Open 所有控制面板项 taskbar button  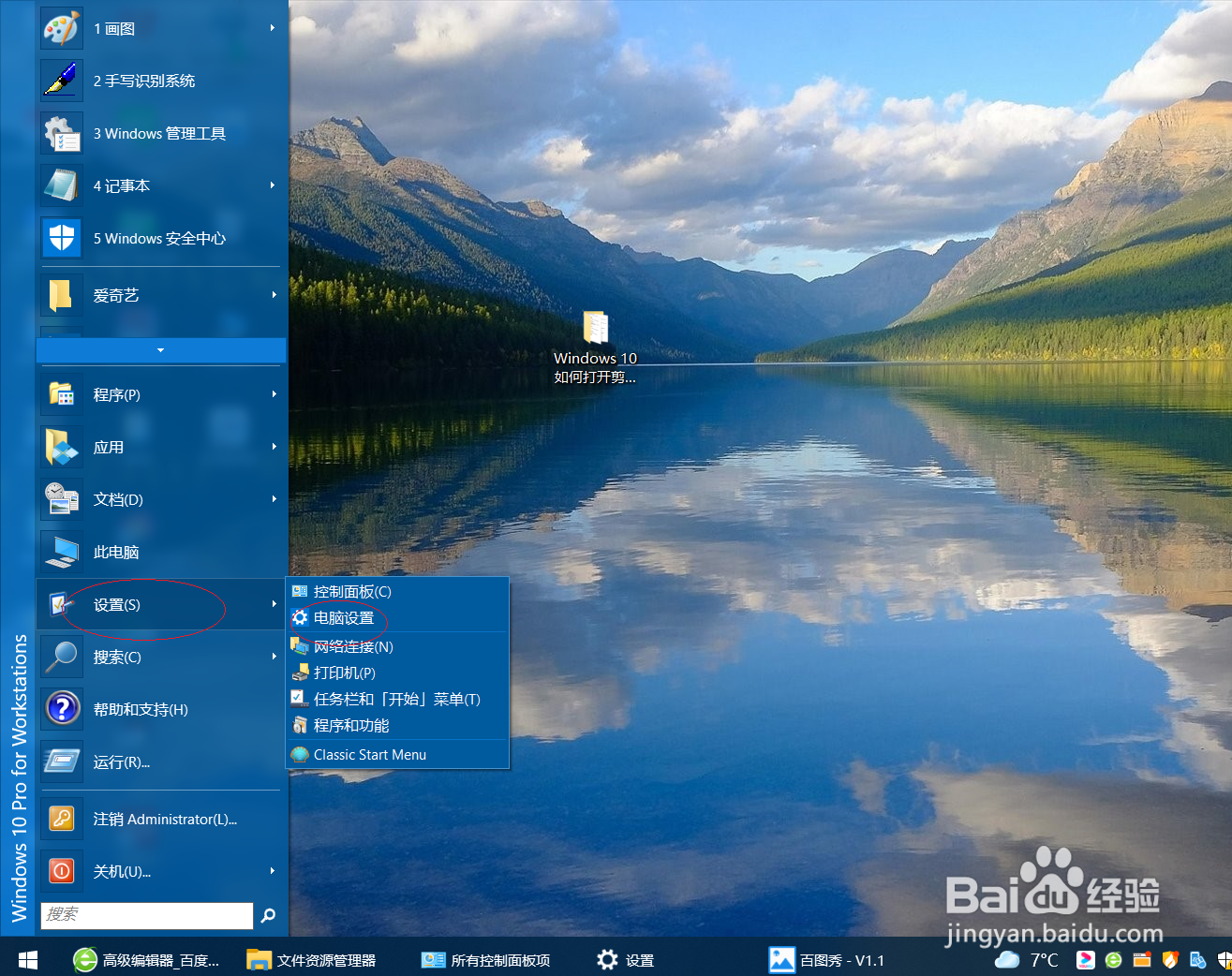tap(485, 960)
